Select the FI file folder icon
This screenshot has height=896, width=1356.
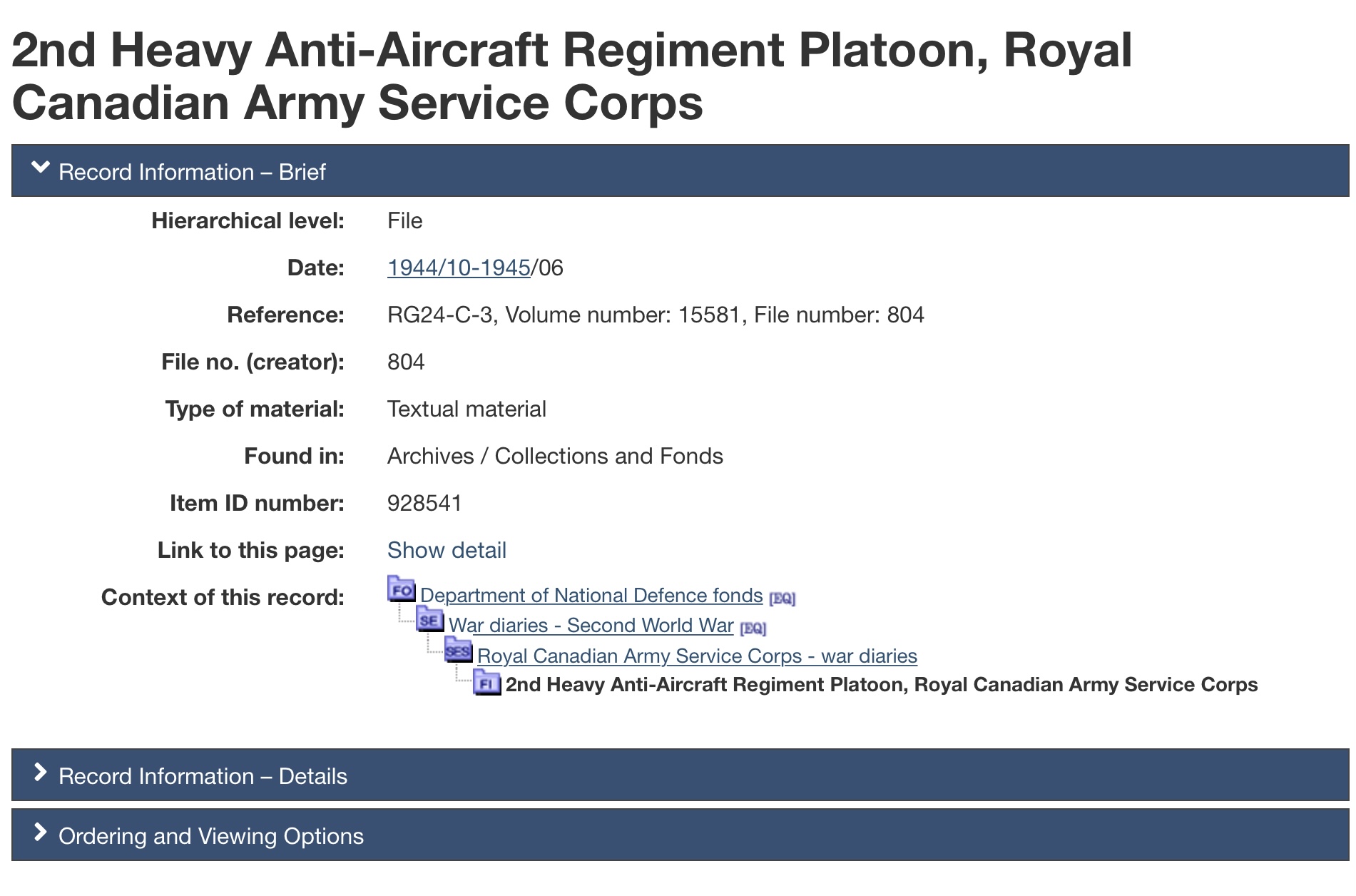486,683
